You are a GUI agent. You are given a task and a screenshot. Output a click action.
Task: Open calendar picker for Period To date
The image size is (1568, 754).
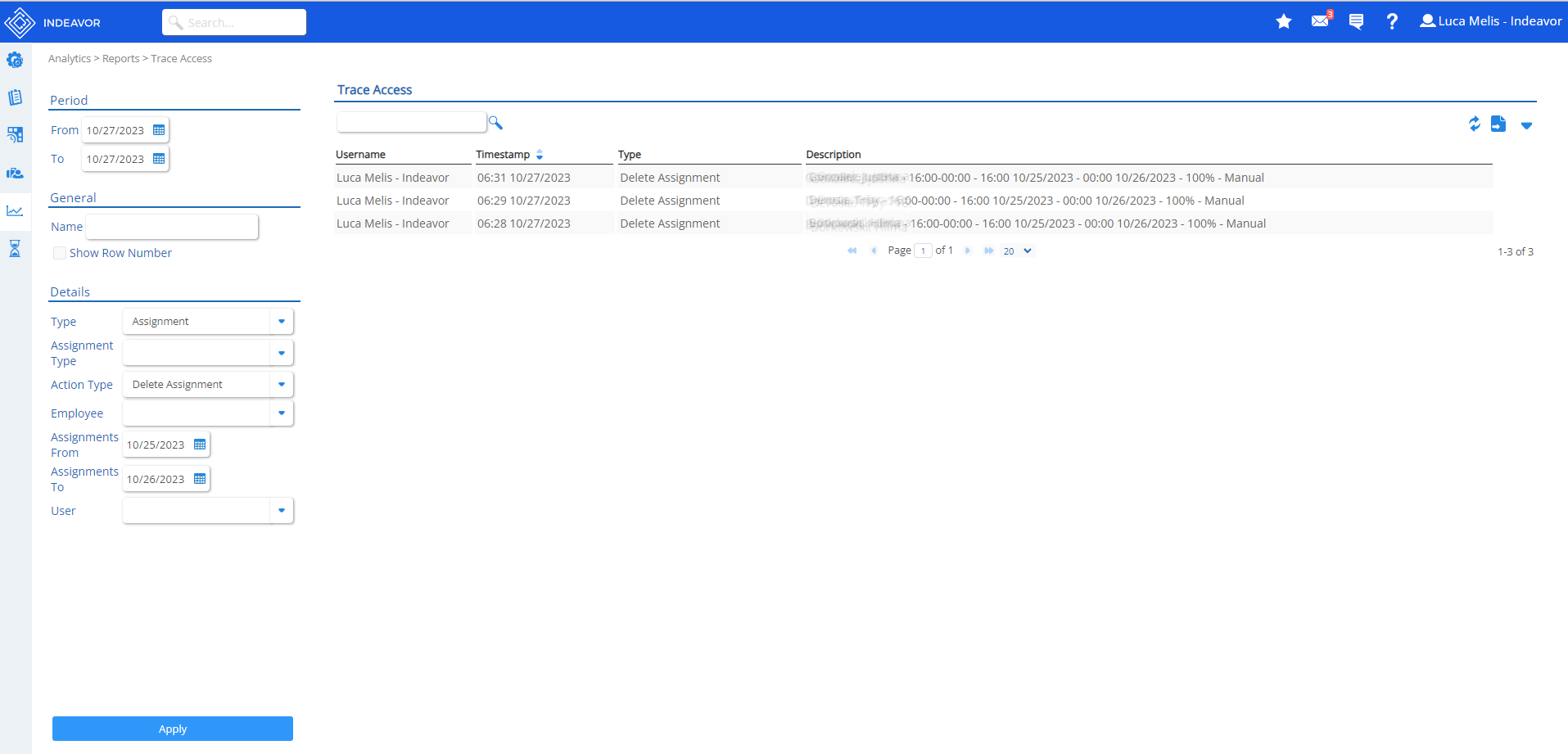(x=159, y=159)
